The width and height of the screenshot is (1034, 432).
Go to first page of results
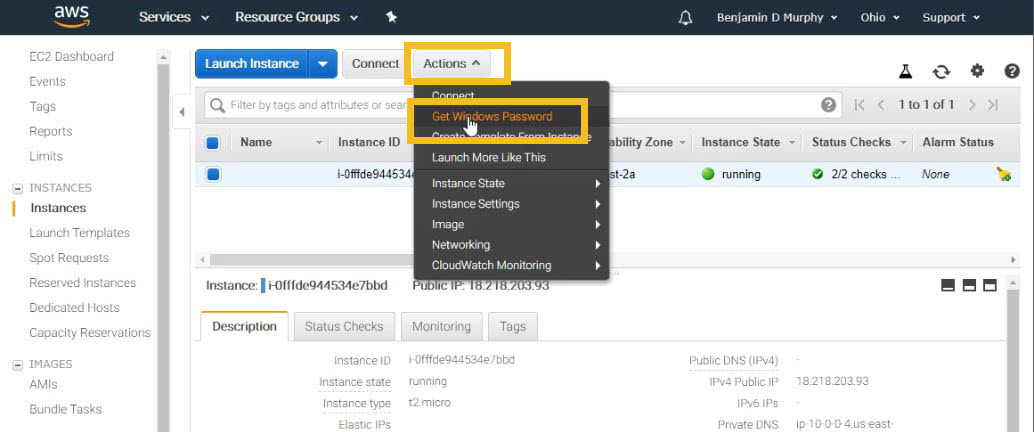(x=859, y=105)
